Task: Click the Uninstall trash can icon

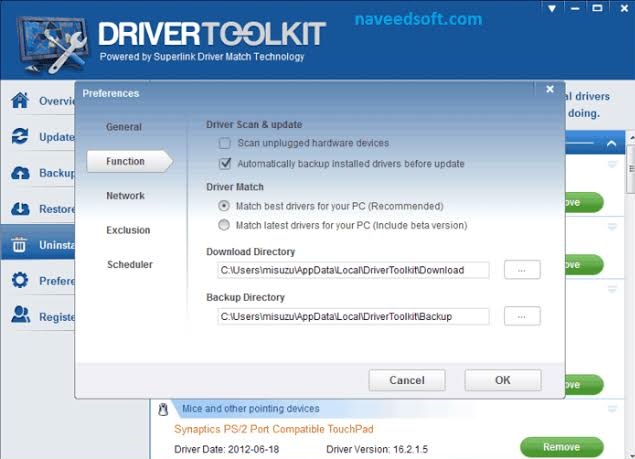Action: pyautogui.click(x=19, y=244)
